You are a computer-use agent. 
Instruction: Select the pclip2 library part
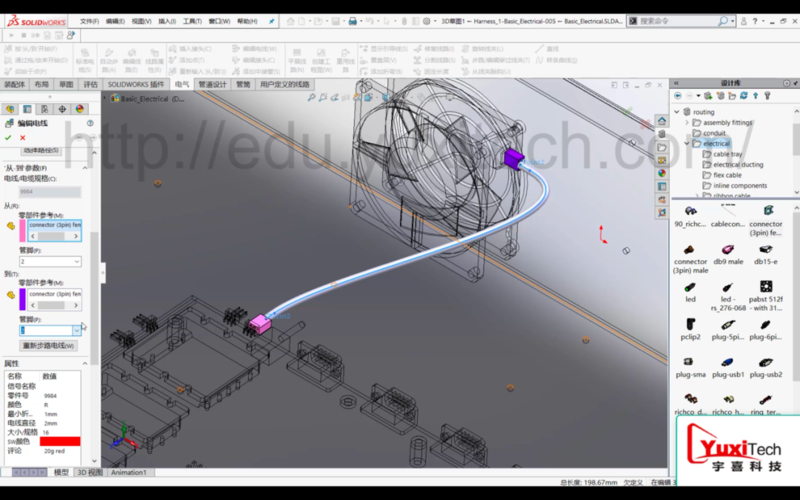(690, 330)
